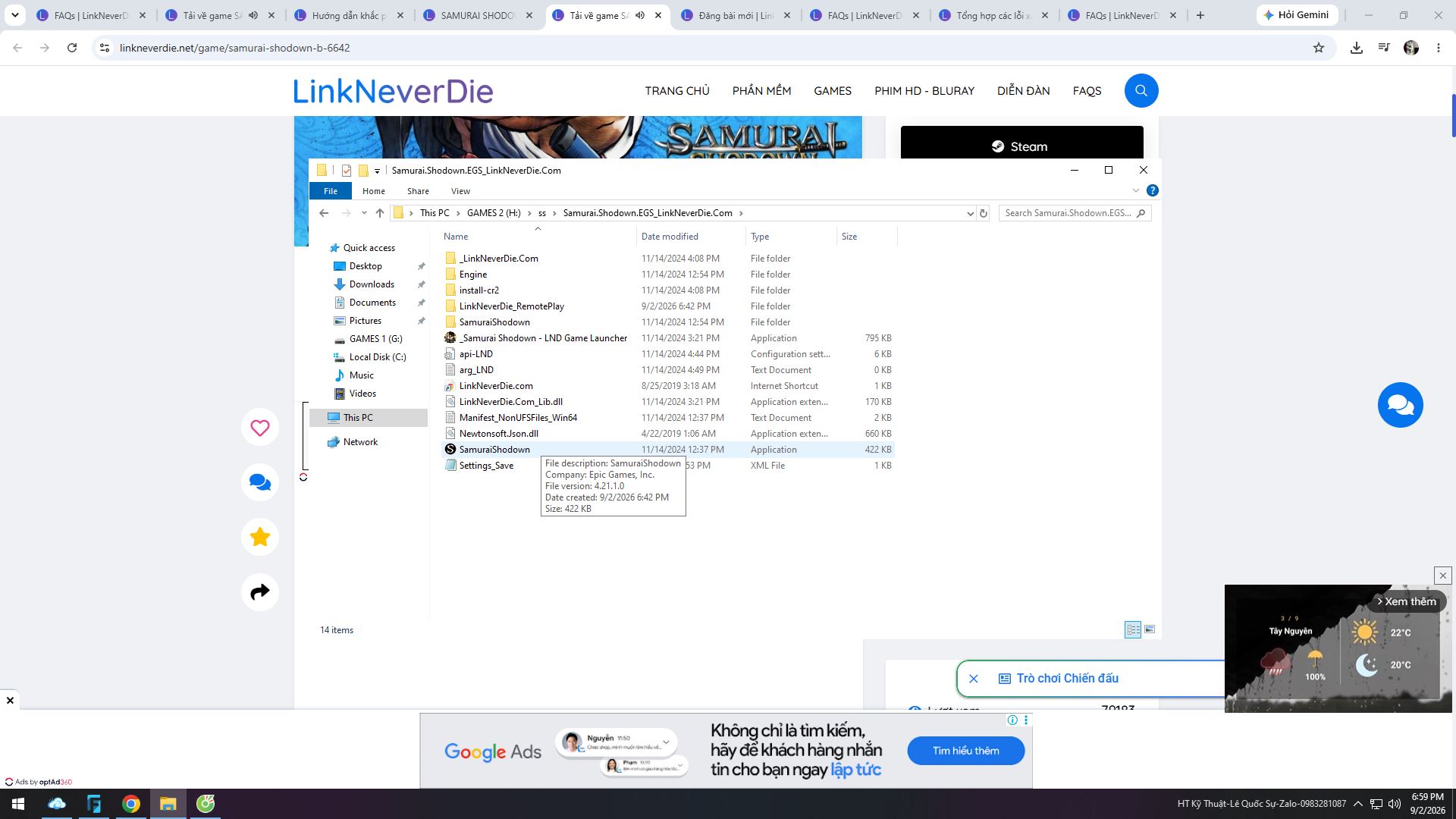
Task: Go back in File Explorer
Action: pos(324,213)
